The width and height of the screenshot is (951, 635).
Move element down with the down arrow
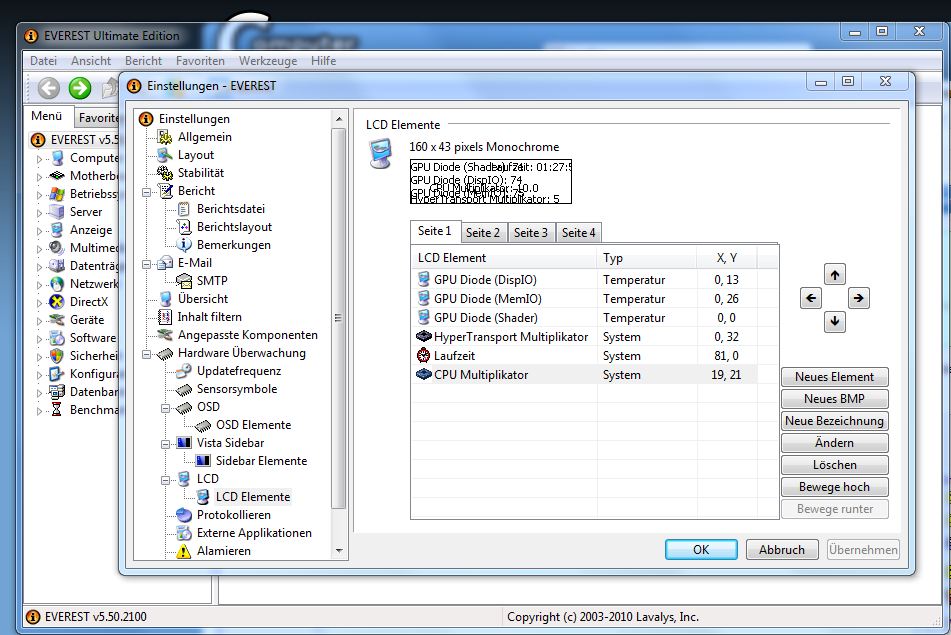point(835,321)
